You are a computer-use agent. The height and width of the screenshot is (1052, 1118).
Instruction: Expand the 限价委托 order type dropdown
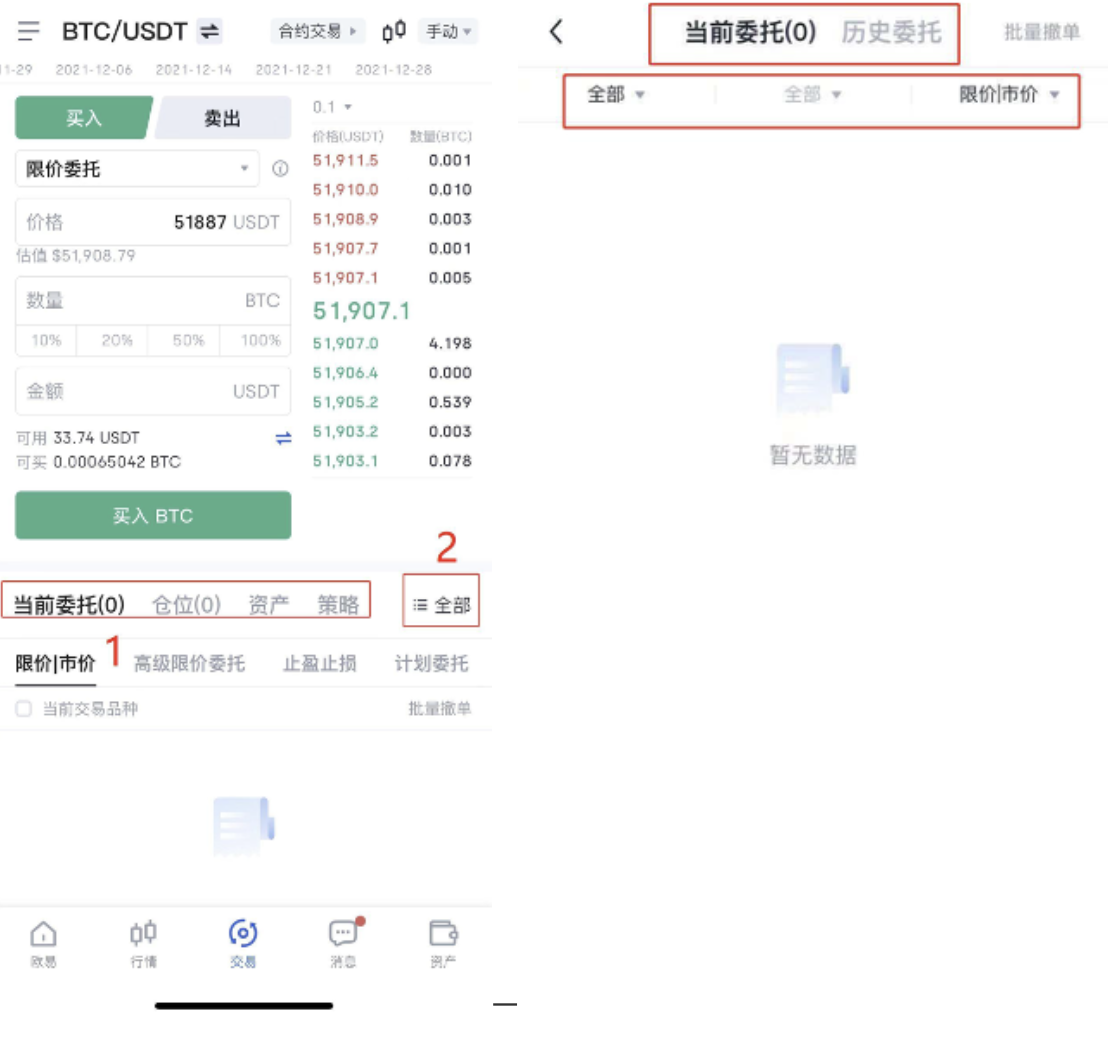click(137, 169)
